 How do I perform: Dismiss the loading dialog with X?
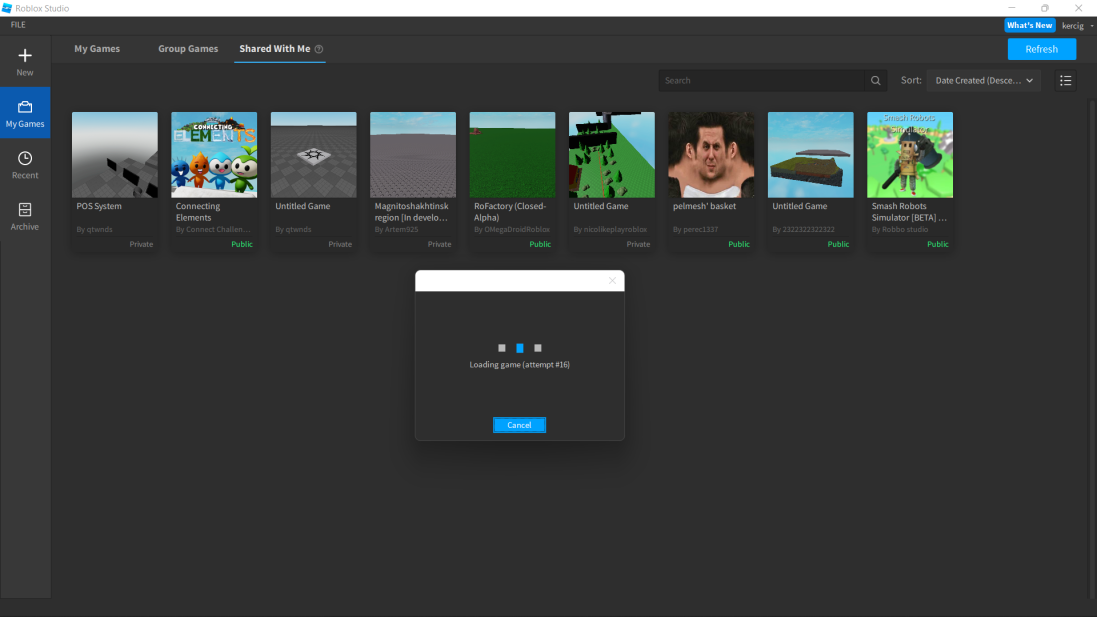tap(612, 281)
